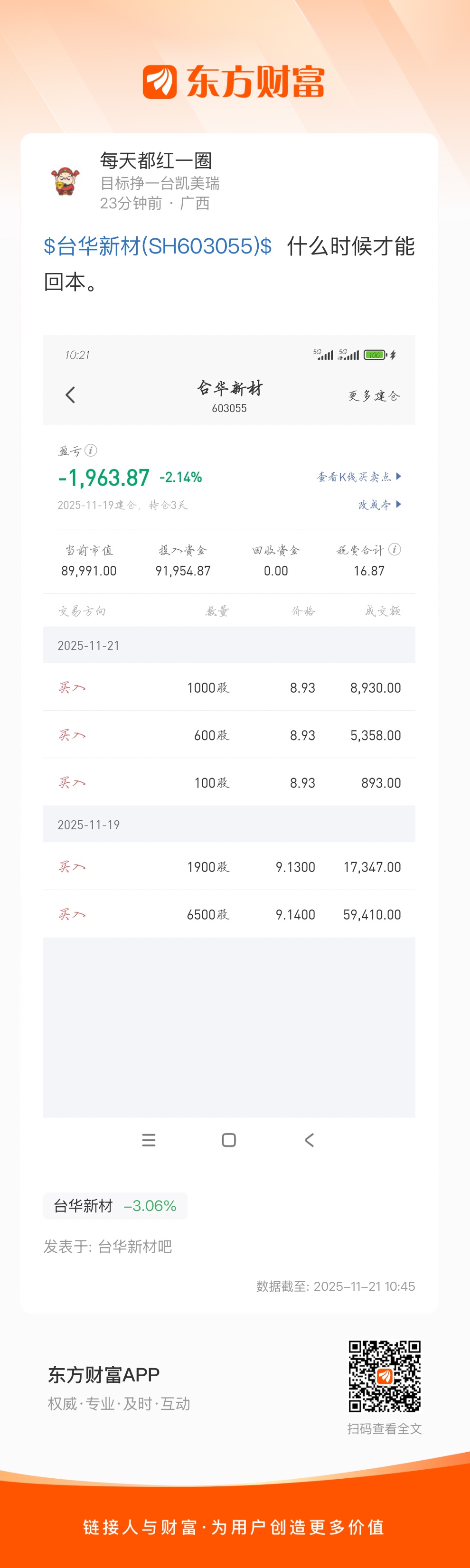Open the $台华新材(SH603055)$ stock link
Image resolution: width=470 pixels, height=1568 pixels.
(158, 246)
